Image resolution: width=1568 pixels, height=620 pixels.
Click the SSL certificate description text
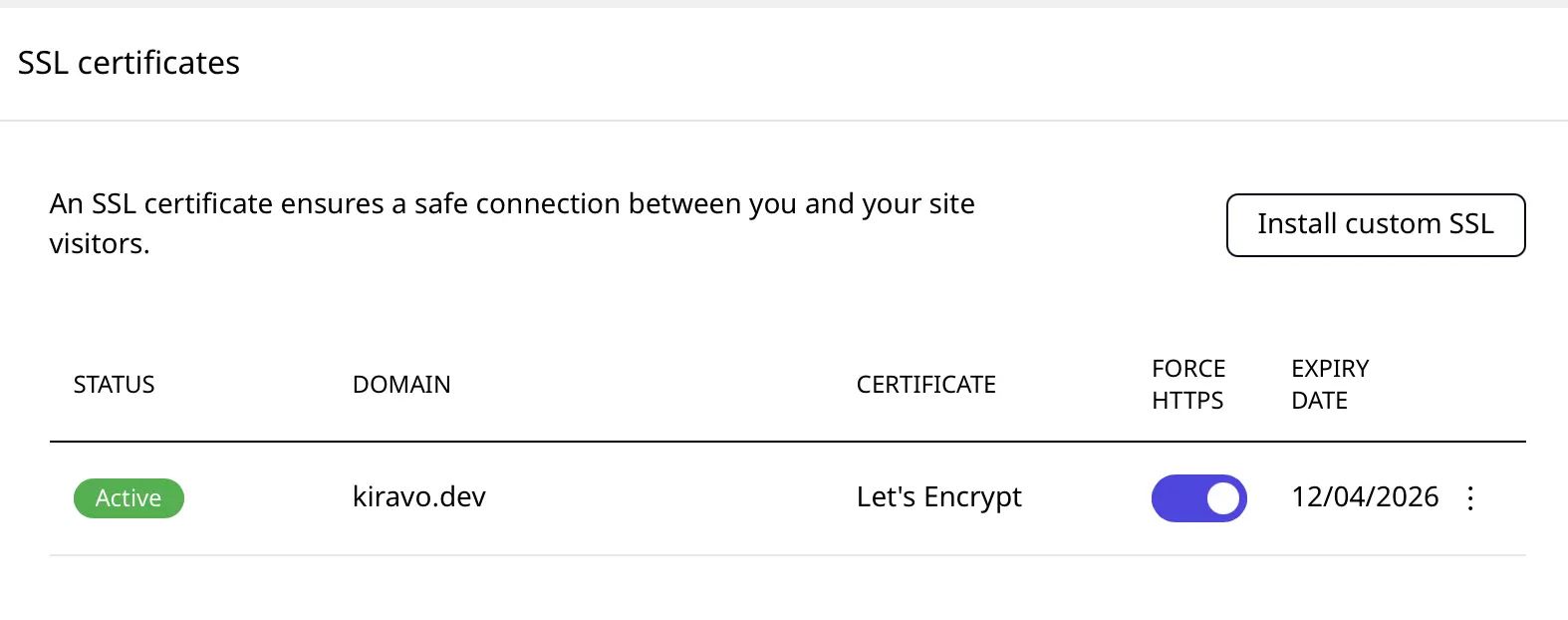pos(512,223)
